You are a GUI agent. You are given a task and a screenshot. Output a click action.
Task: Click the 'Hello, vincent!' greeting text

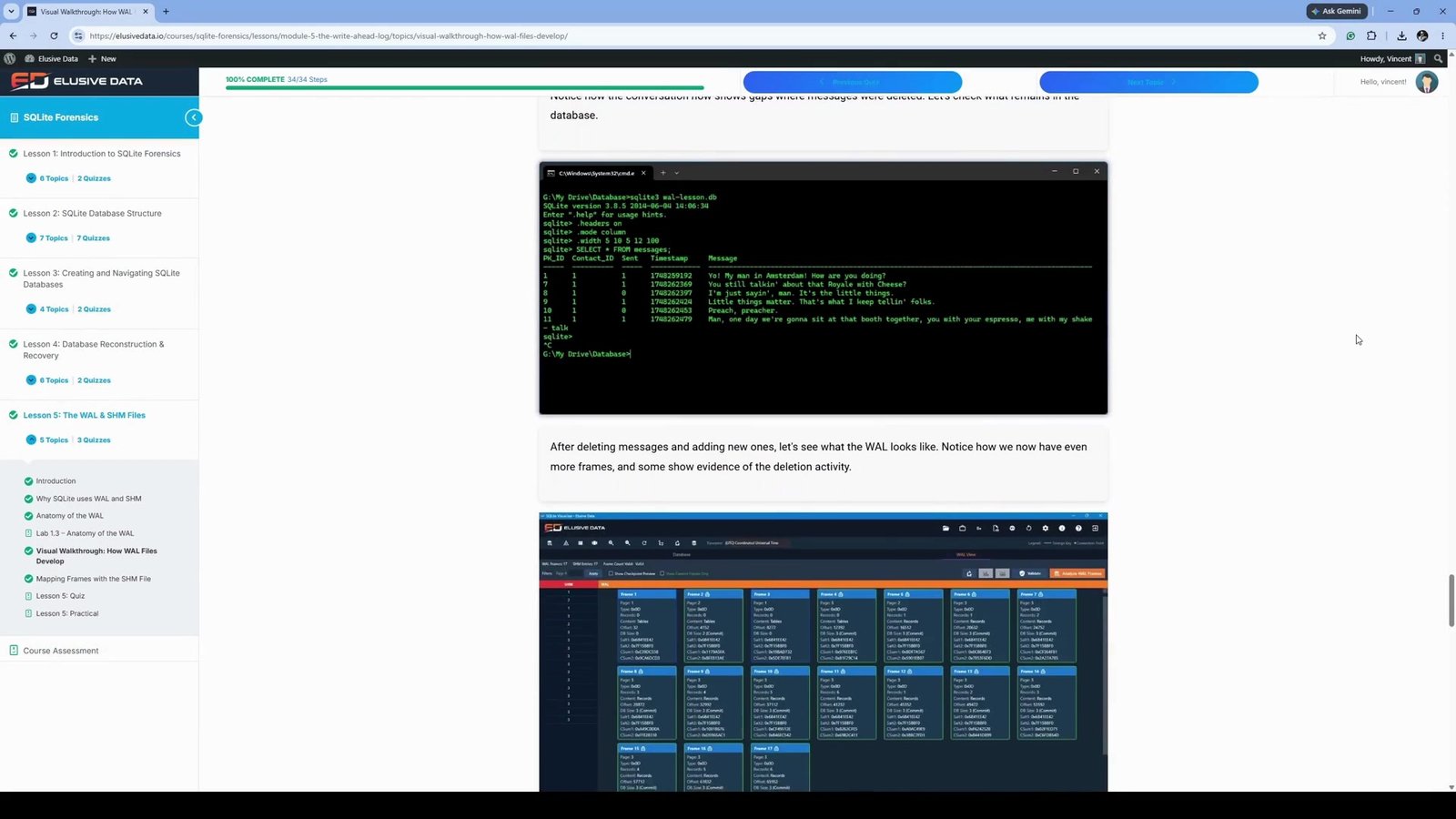[x=1383, y=82]
